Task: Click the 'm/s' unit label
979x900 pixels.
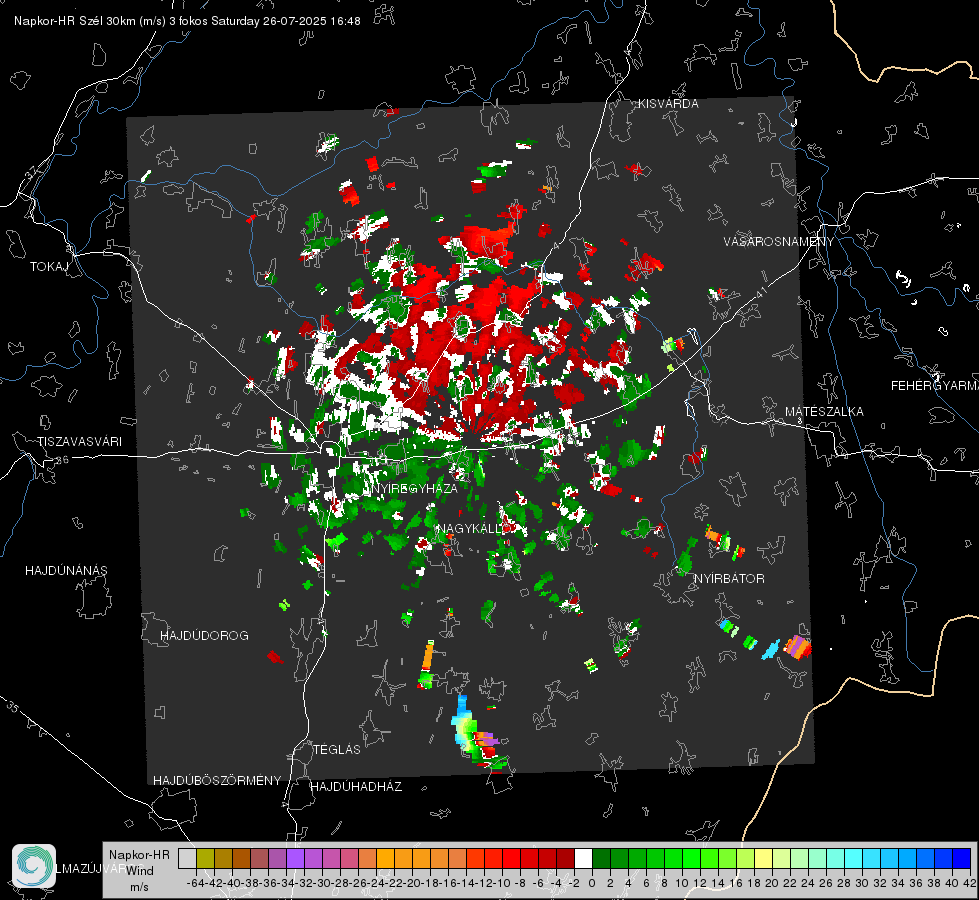Action: (139, 887)
